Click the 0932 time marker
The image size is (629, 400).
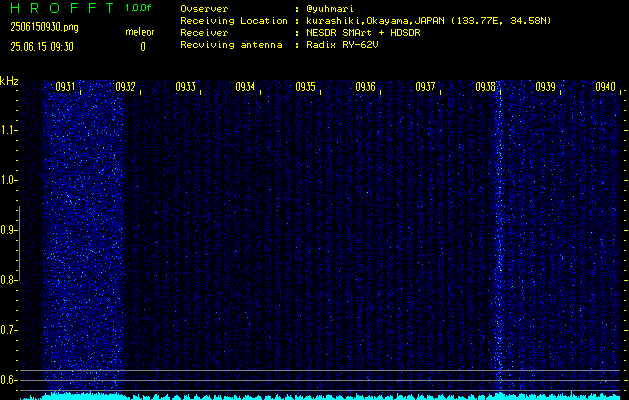click(x=125, y=87)
